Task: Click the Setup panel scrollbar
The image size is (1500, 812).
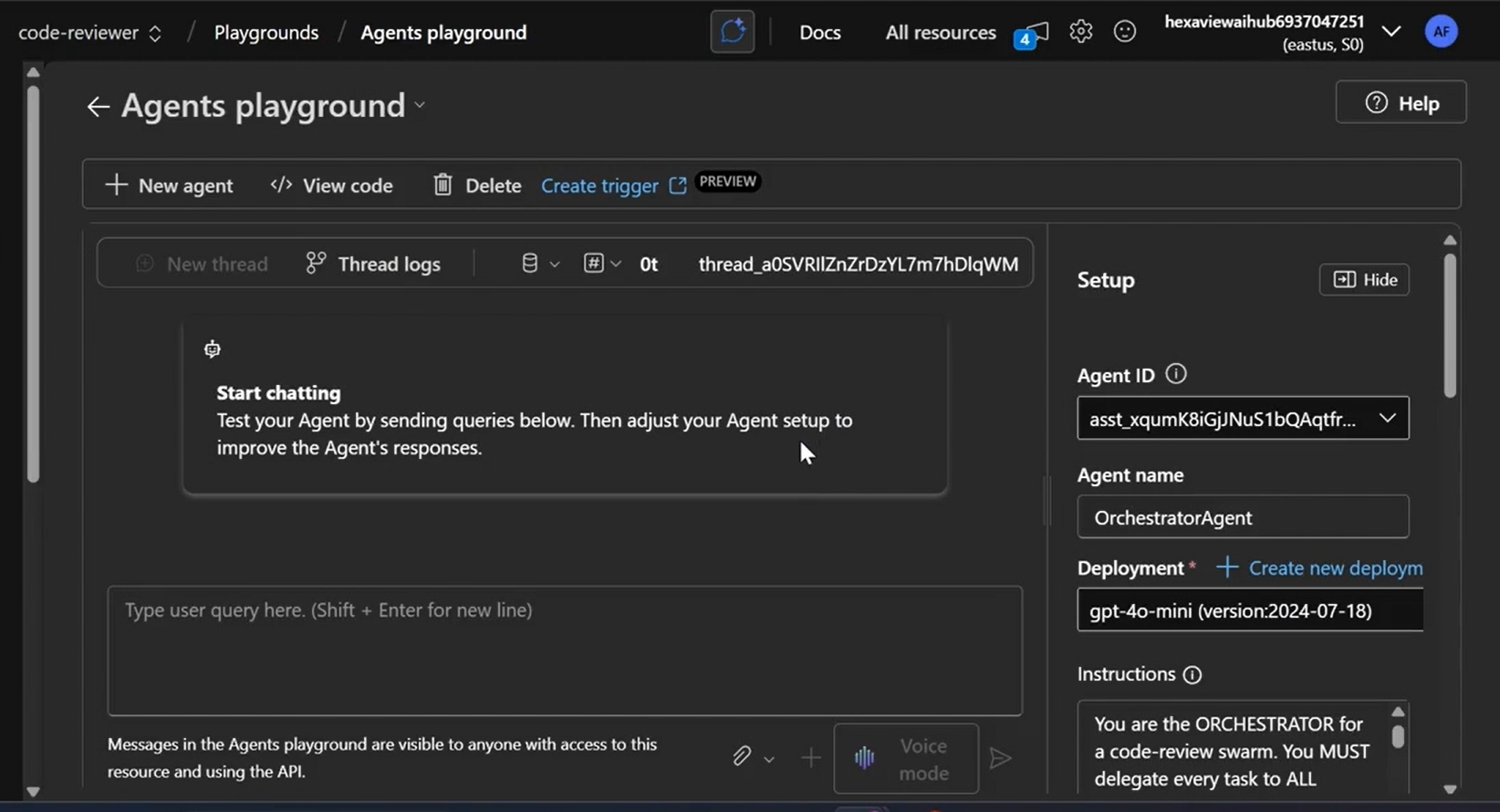Action: (1450, 326)
